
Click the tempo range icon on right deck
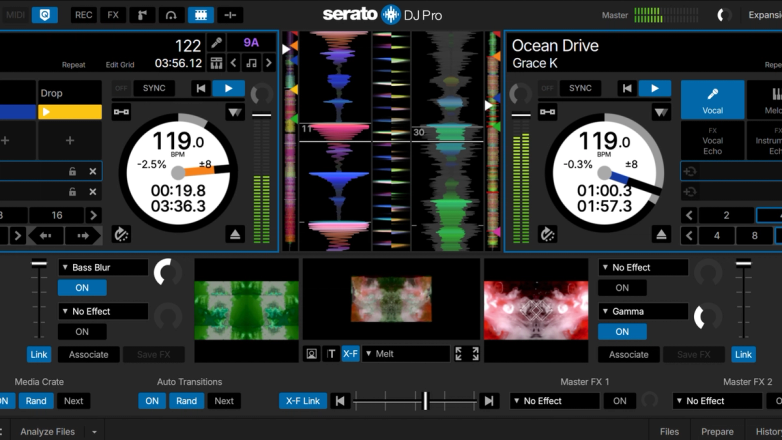[x=661, y=112]
